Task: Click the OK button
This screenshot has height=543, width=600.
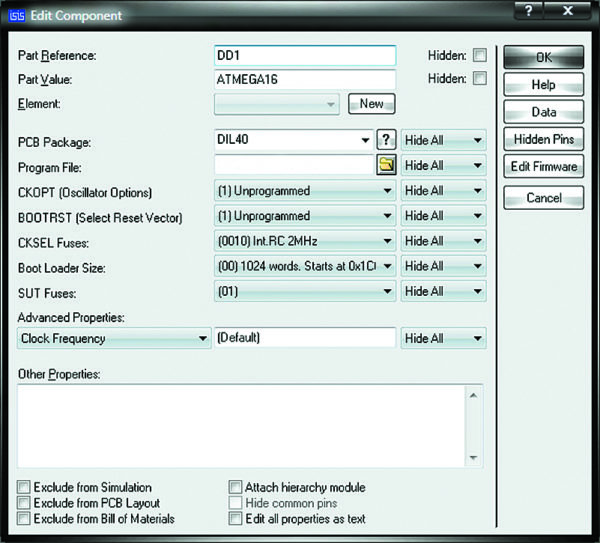Action: 544,57
